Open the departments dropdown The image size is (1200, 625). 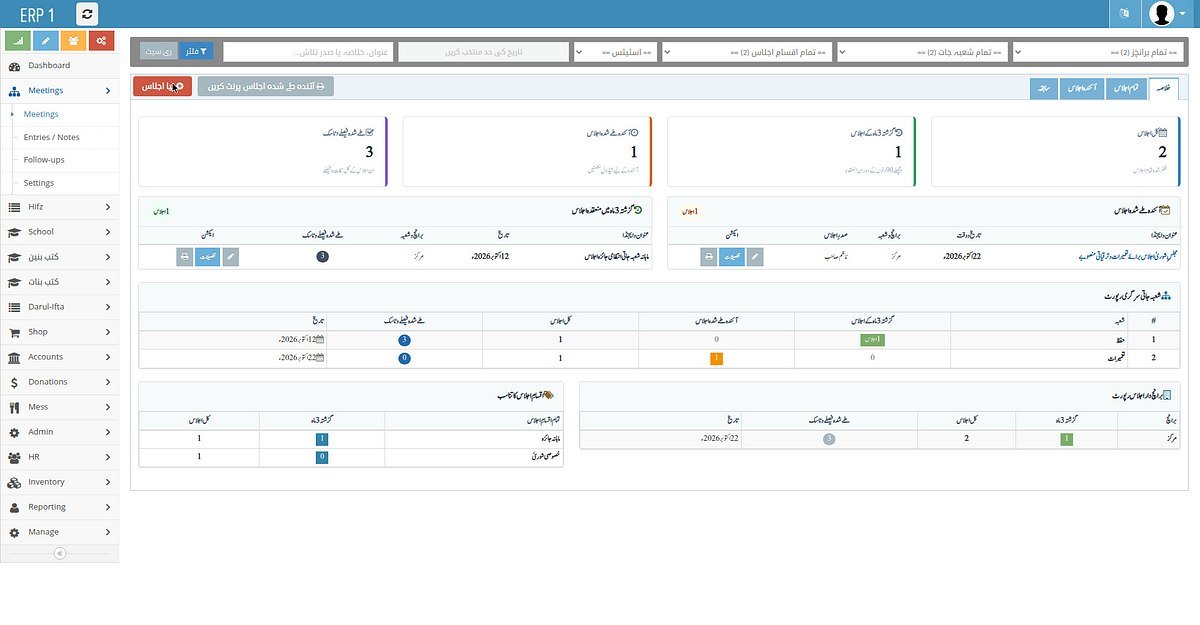click(x=922, y=51)
